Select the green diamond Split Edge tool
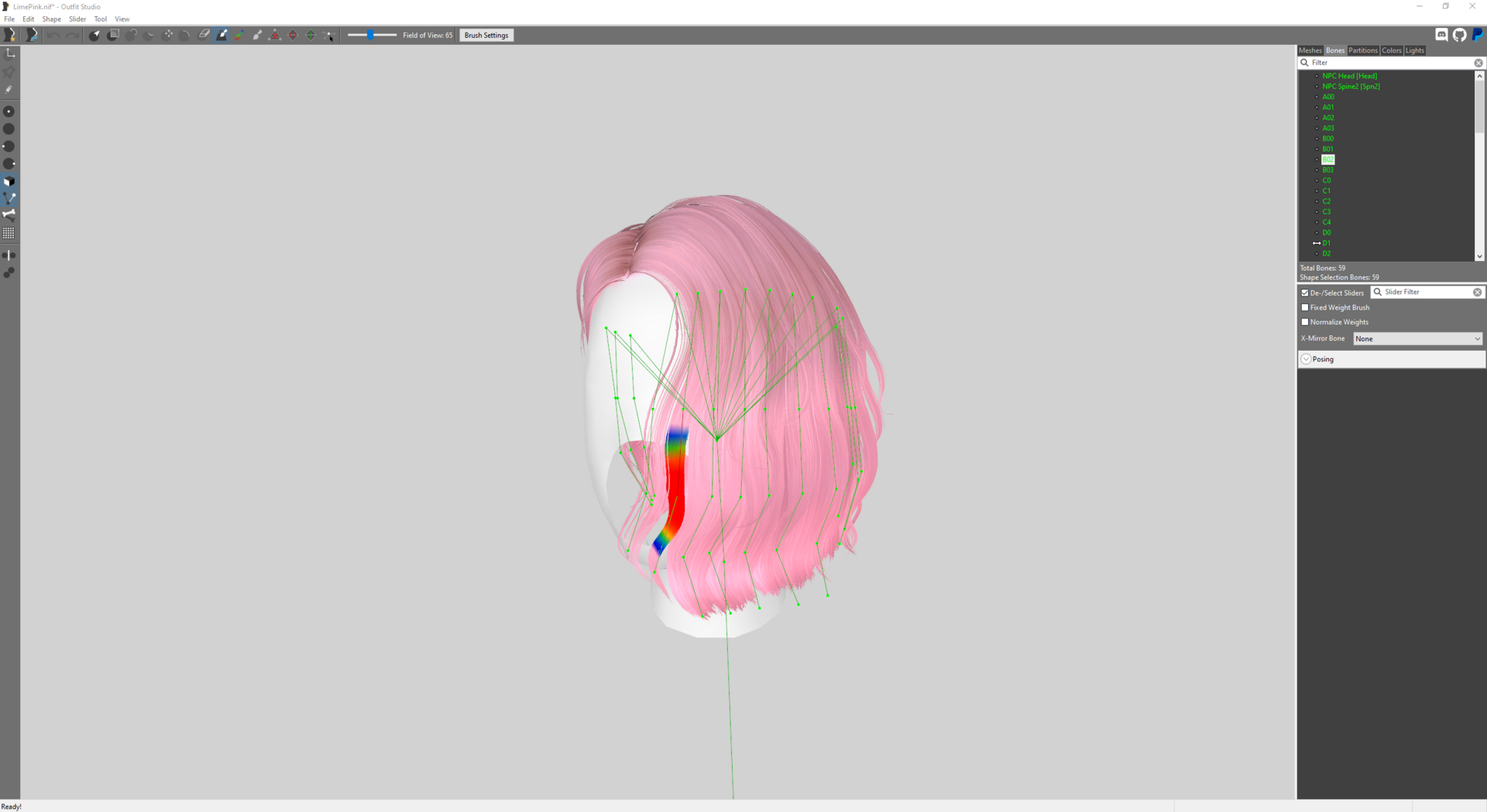 click(311, 35)
